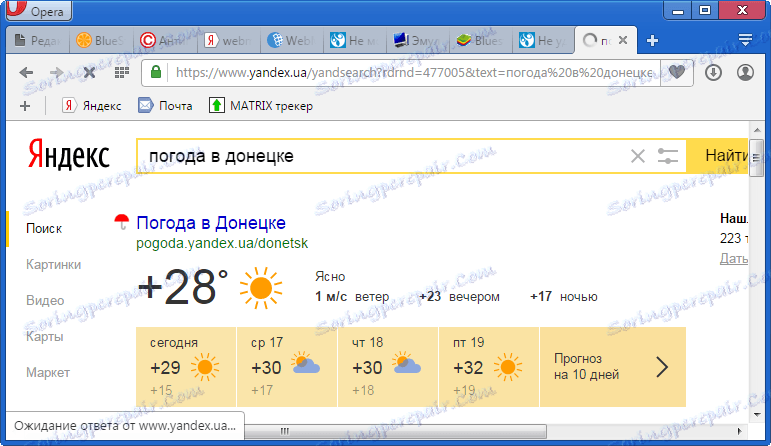Go forward with the forward arrow

[57, 73]
